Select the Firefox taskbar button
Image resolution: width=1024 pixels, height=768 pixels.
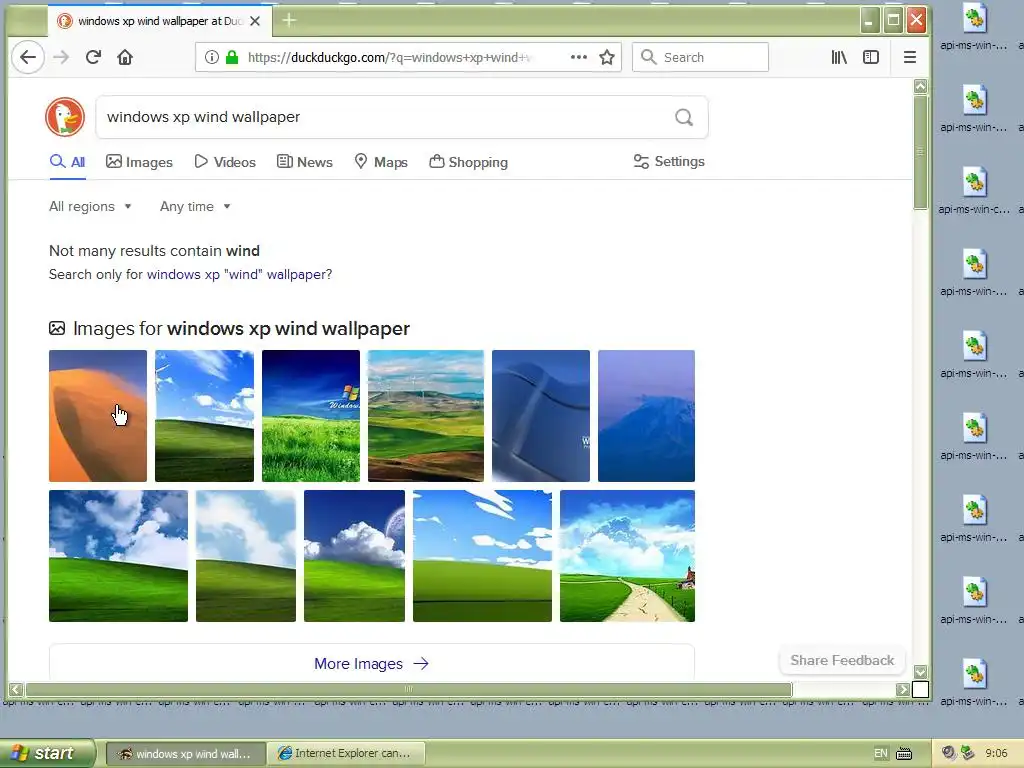click(185, 753)
